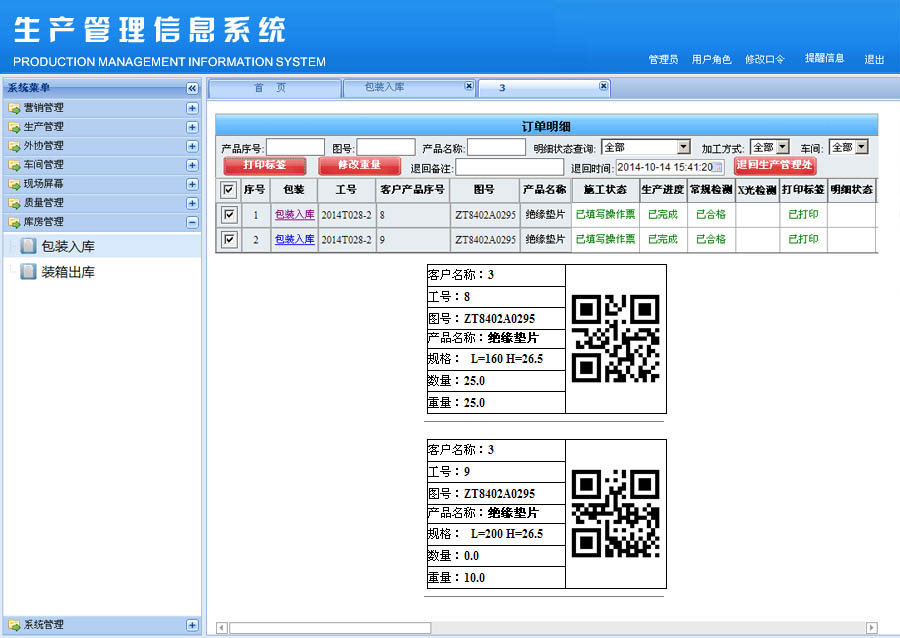Uncheck the checkbox for row 2

[x=229, y=240]
